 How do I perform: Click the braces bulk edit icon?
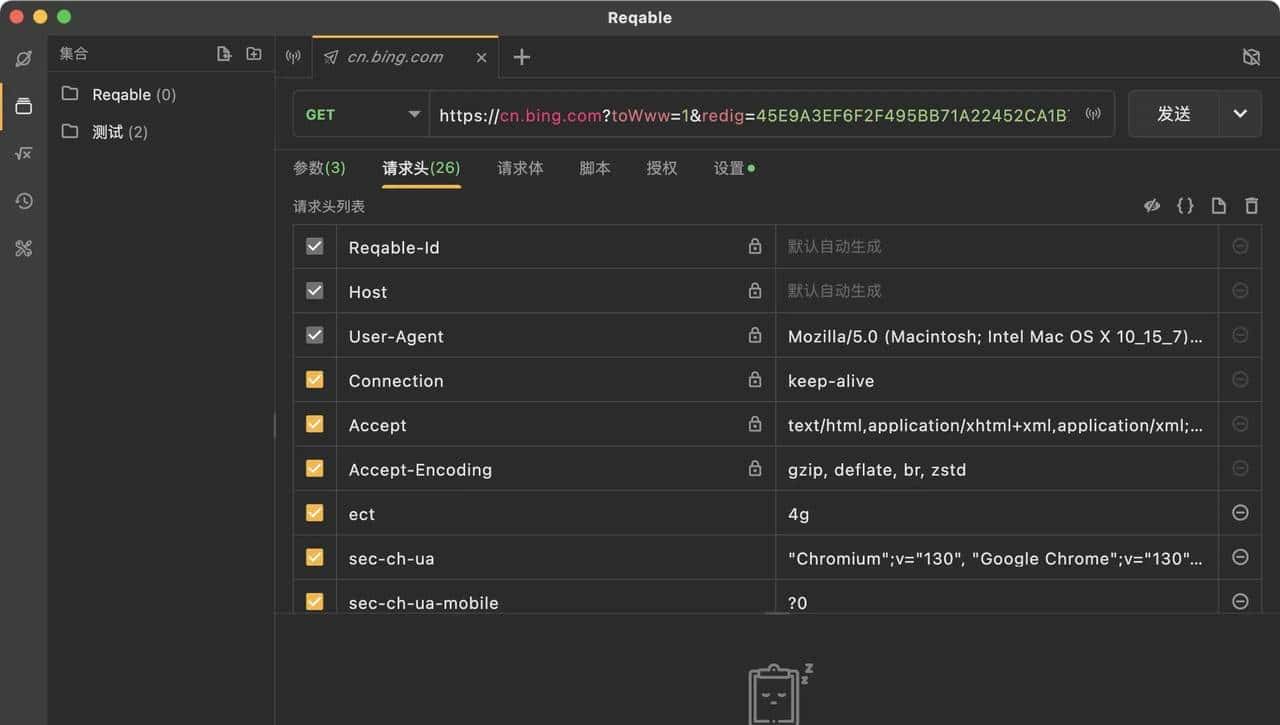click(1185, 206)
